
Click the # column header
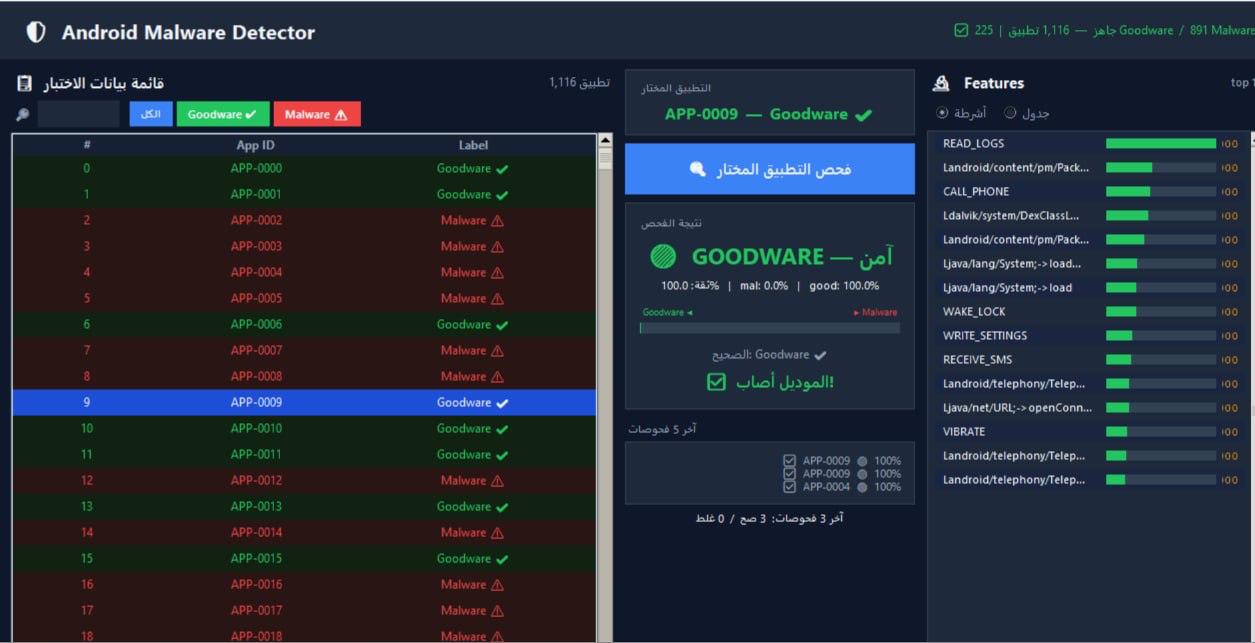click(87, 145)
